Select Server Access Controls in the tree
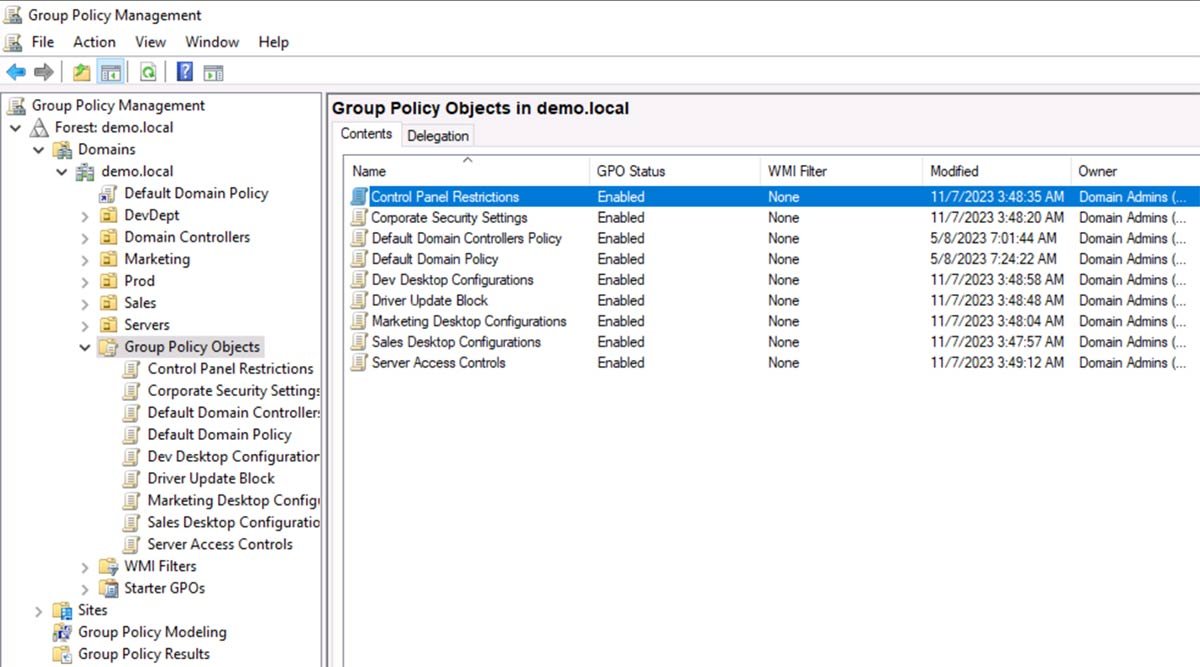1200x667 pixels. (x=220, y=544)
